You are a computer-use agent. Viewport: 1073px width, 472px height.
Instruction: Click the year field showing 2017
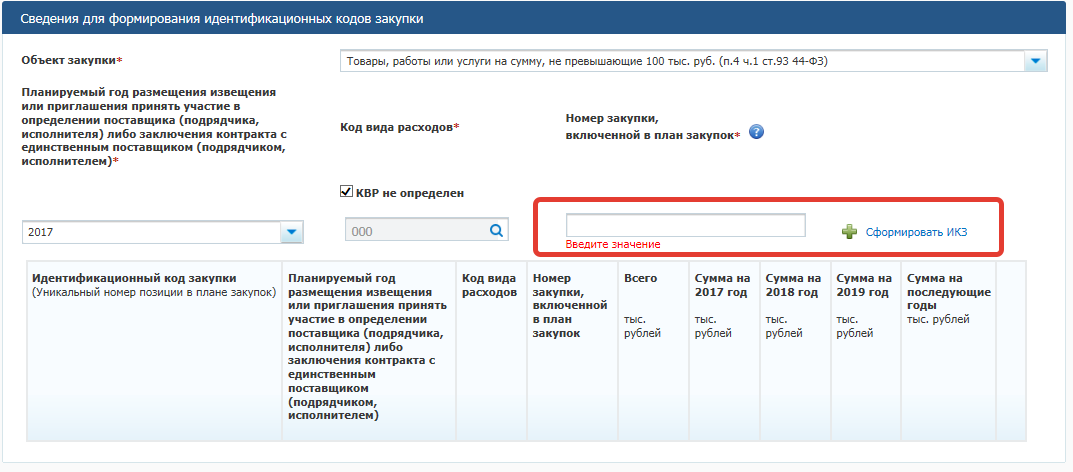(x=150, y=232)
